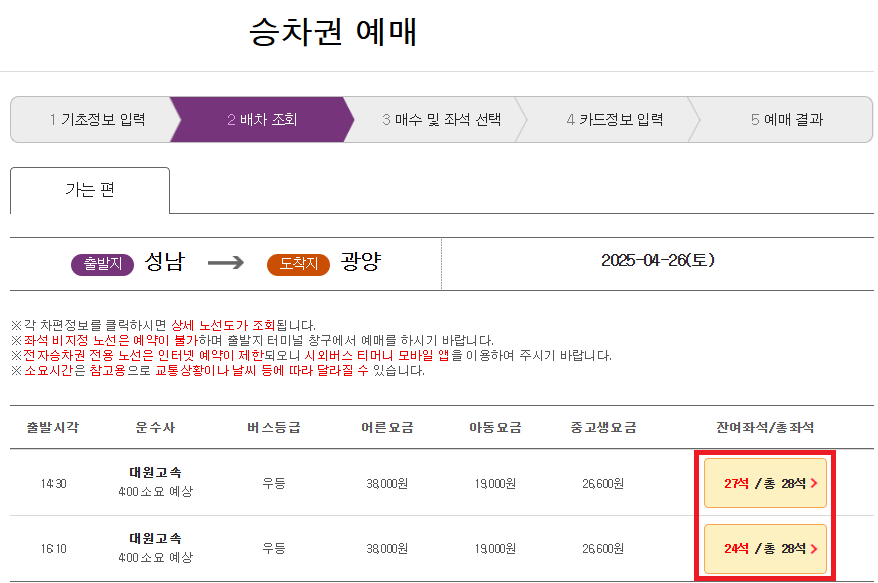Viewport: 878px width, 583px height.
Task: Click the 출발시각 column header
Action: (53, 428)
